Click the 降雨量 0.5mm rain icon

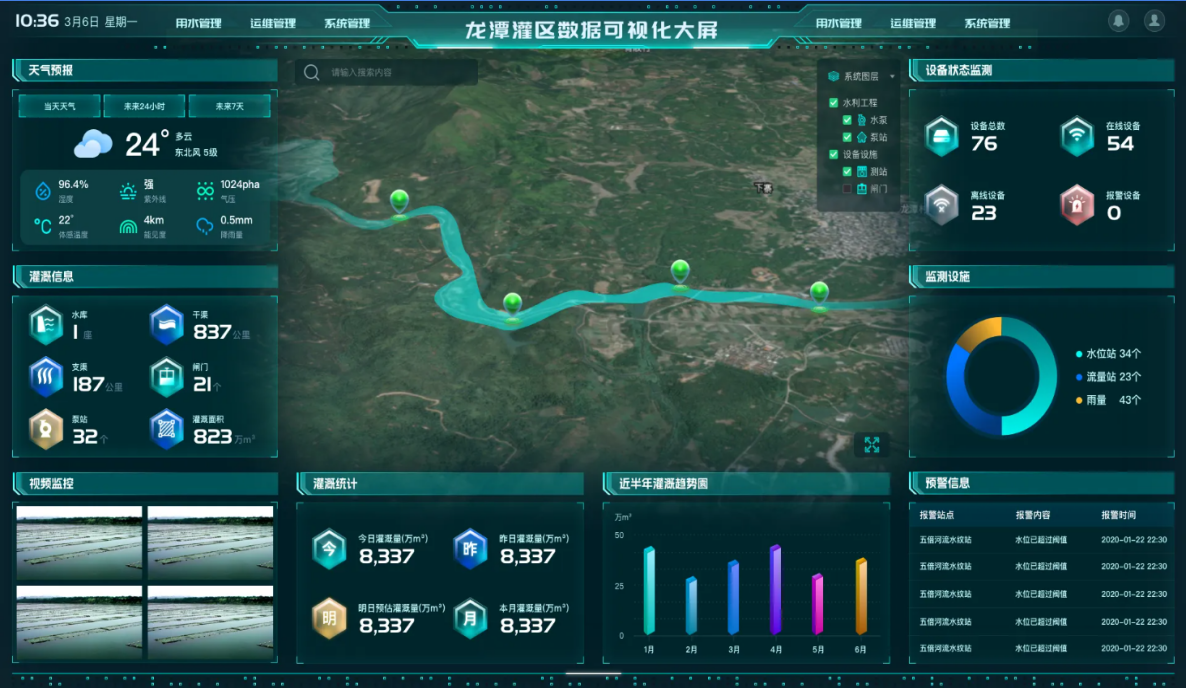click(x=205, y=227)
